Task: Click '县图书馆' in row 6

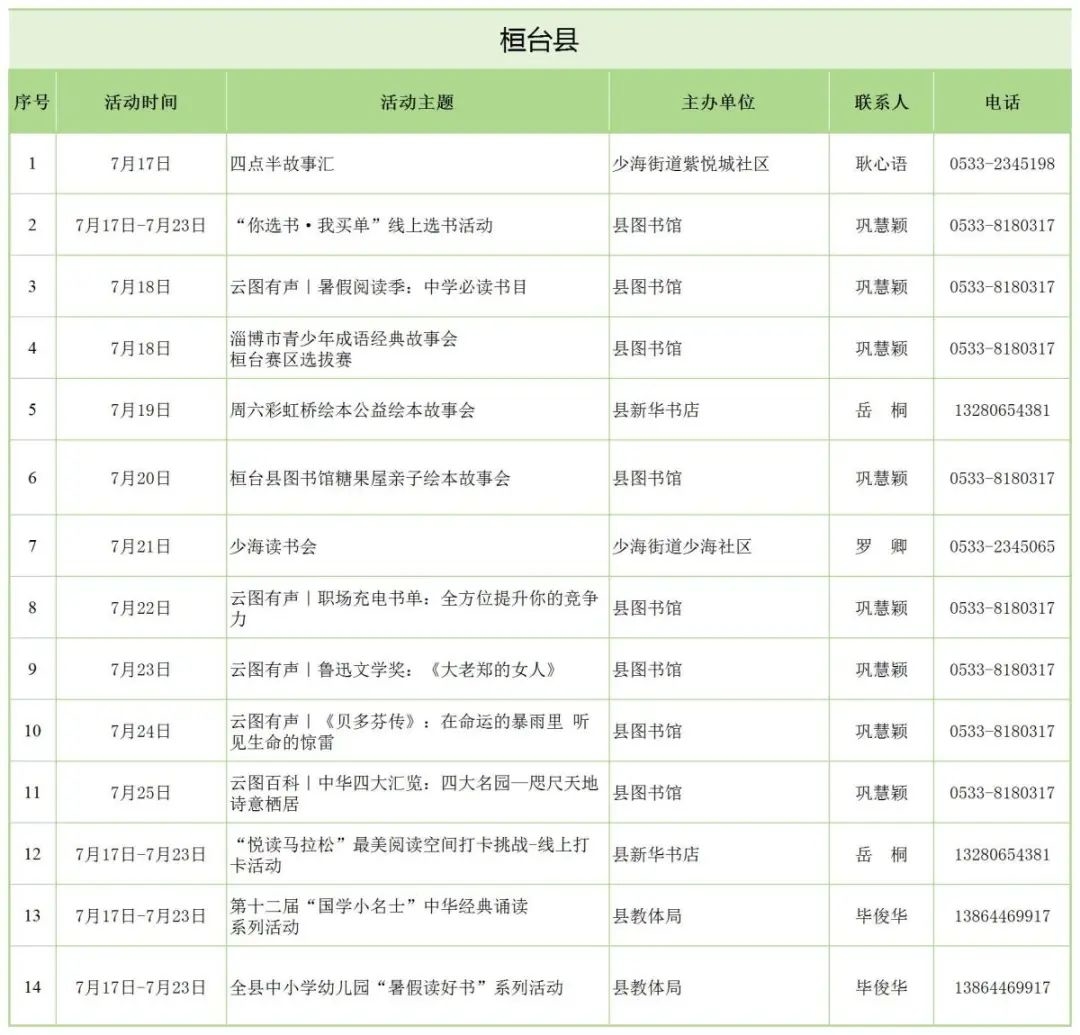Action: click(647, 478)
